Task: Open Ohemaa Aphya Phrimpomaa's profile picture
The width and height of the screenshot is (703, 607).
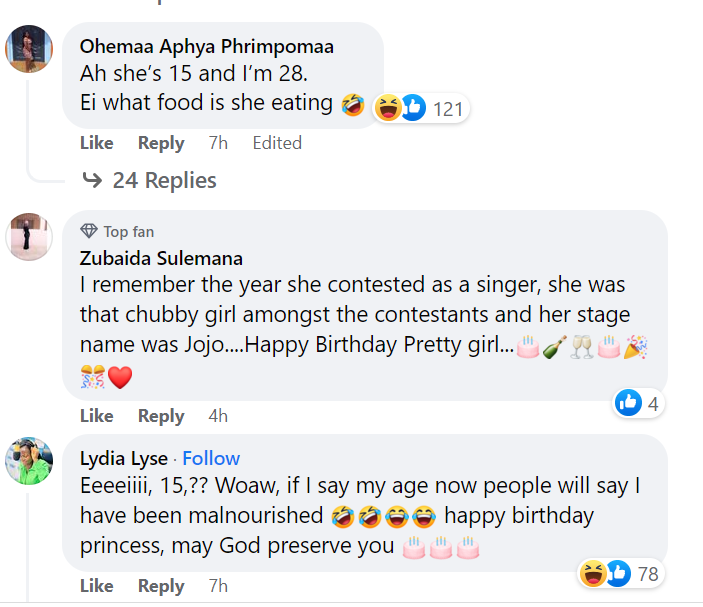Action: coord(29,48)
